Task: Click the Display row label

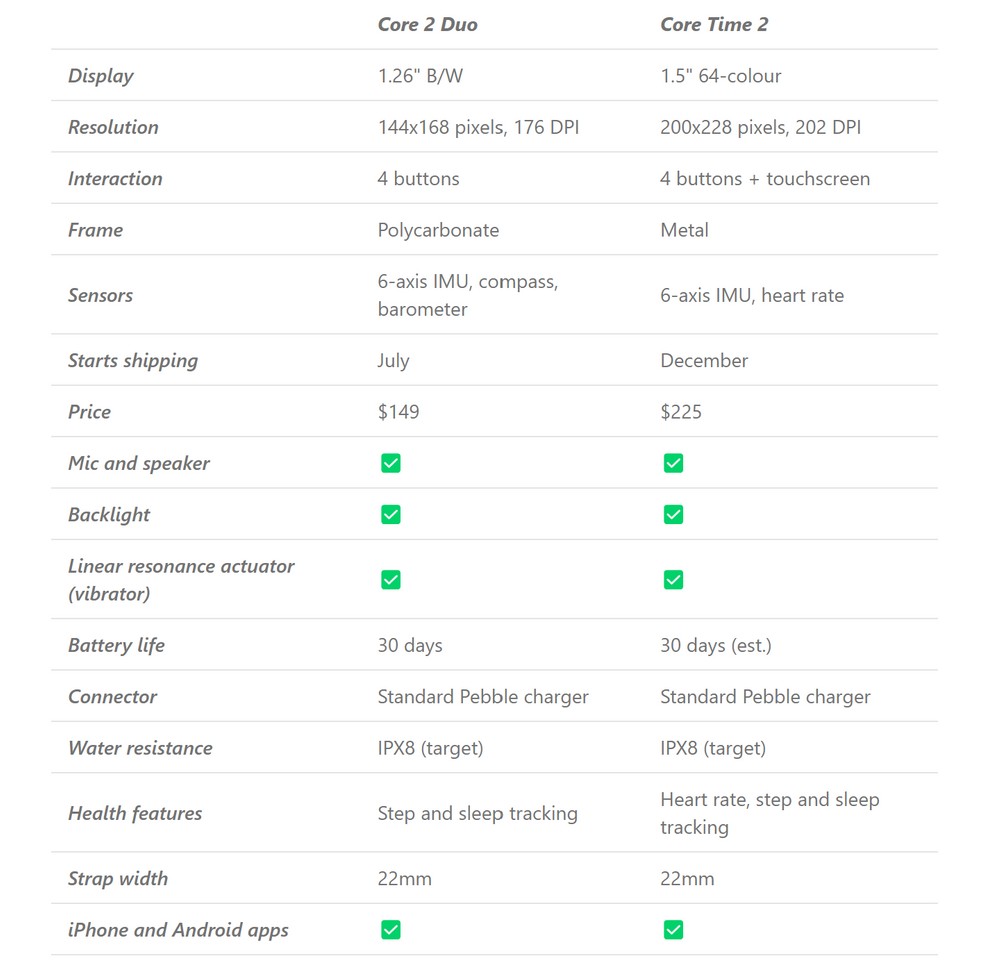Action: (x=100, y=76)
